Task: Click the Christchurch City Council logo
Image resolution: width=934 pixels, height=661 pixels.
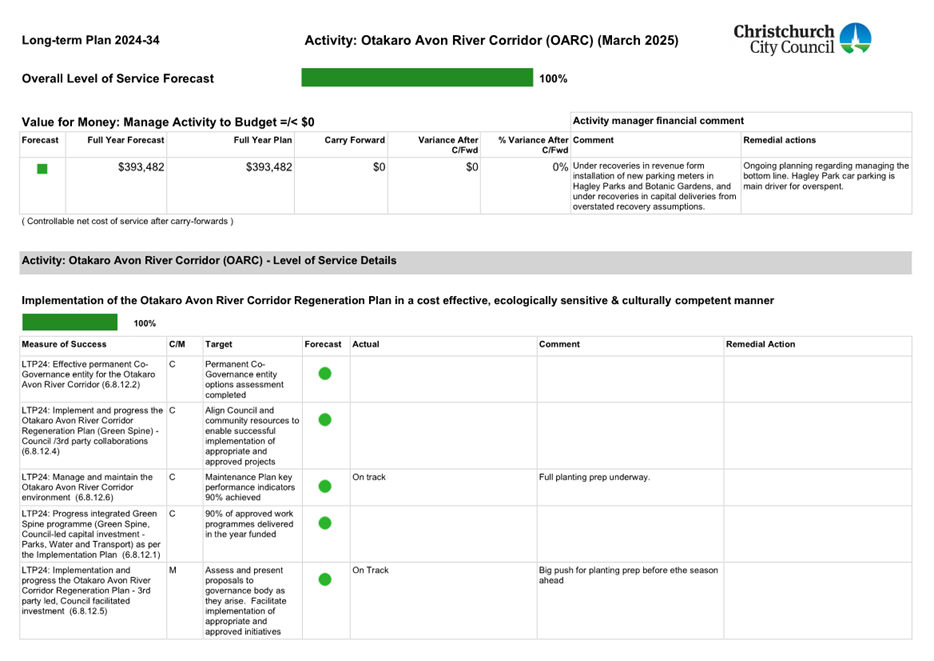Action: pyautogui.click(x=802, y=39)
